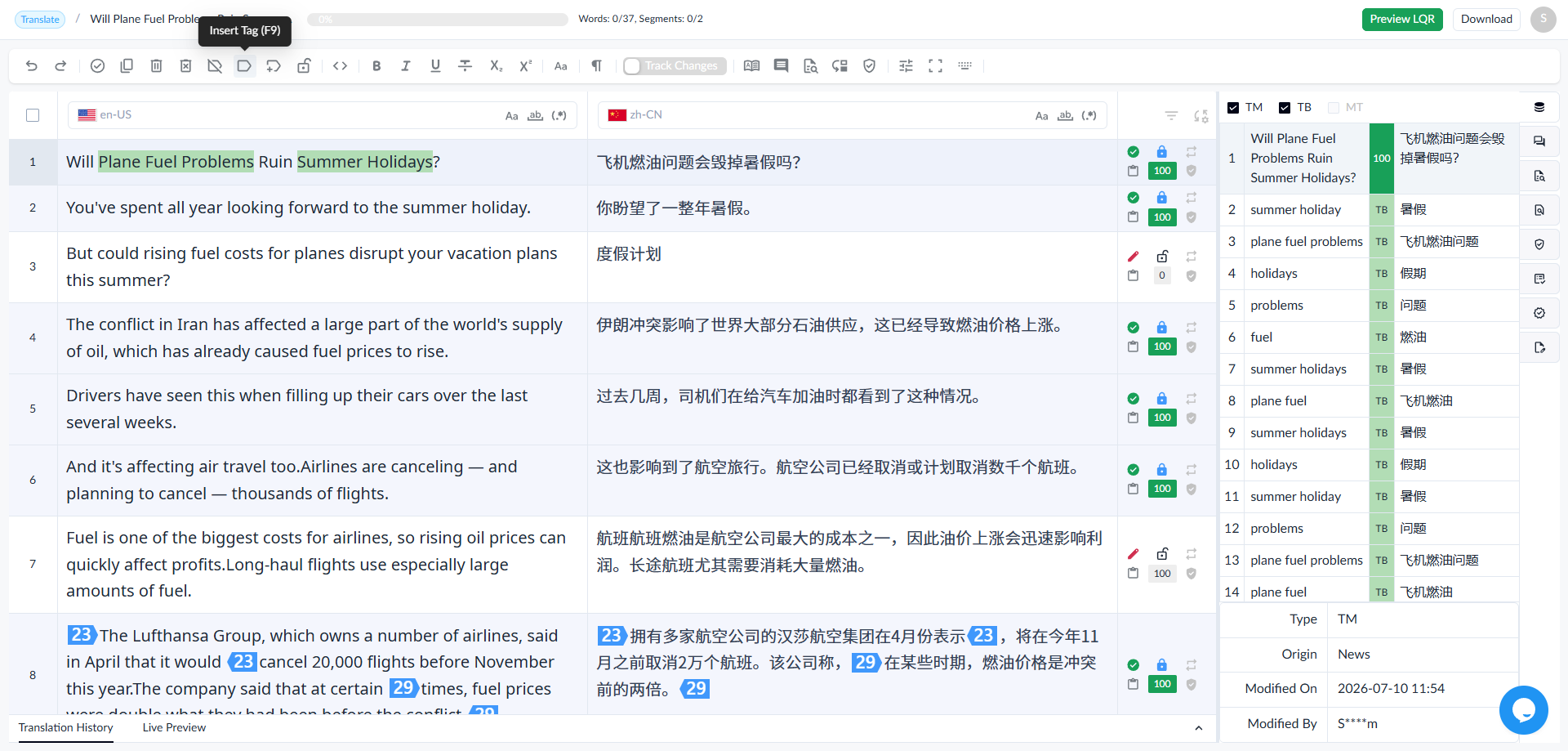Show non-printing paragraph marks
Viewport: 1568px width, 751px height.
pos(597,66)
